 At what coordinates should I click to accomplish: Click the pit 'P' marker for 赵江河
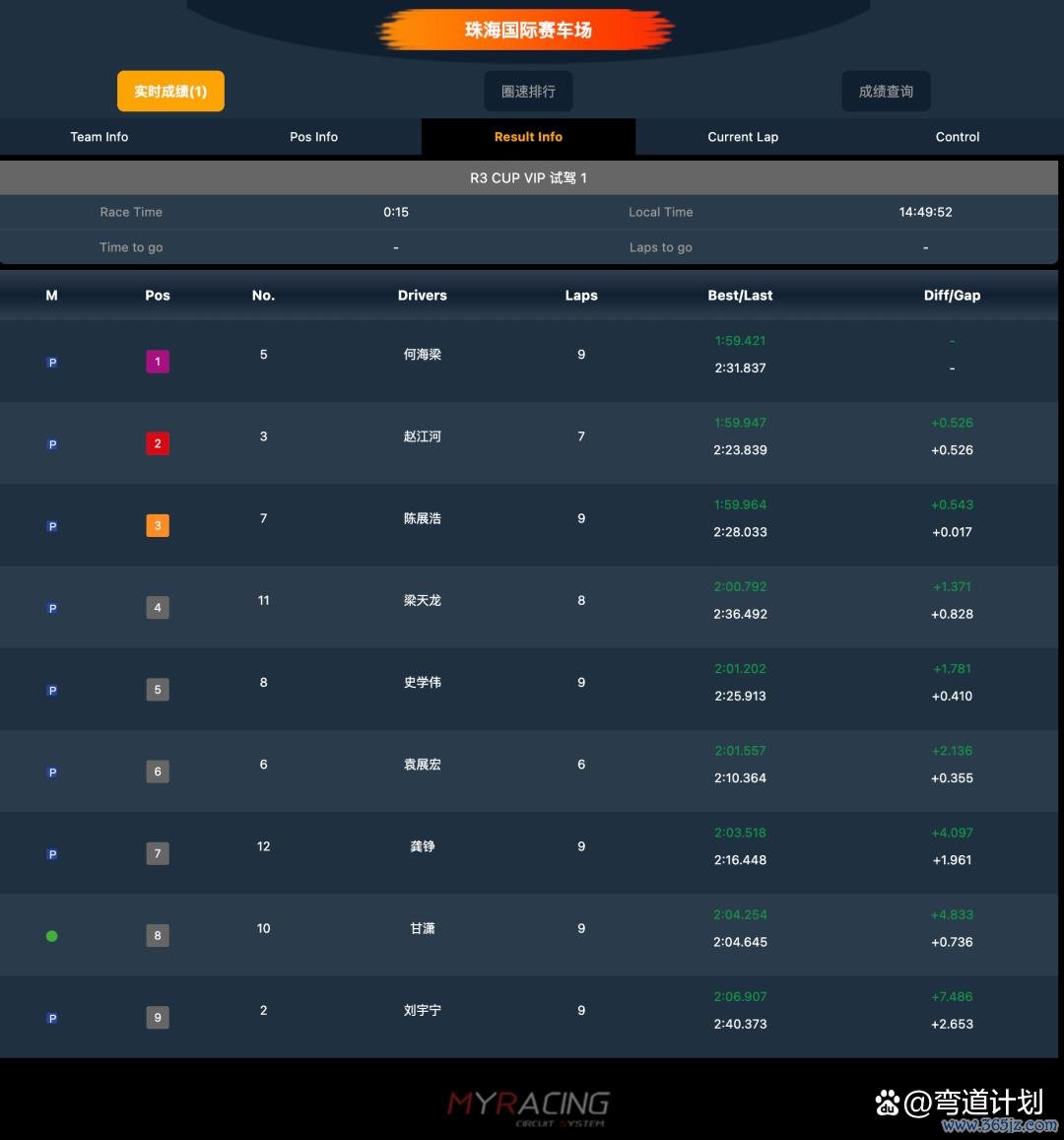[x=52, y=444]
